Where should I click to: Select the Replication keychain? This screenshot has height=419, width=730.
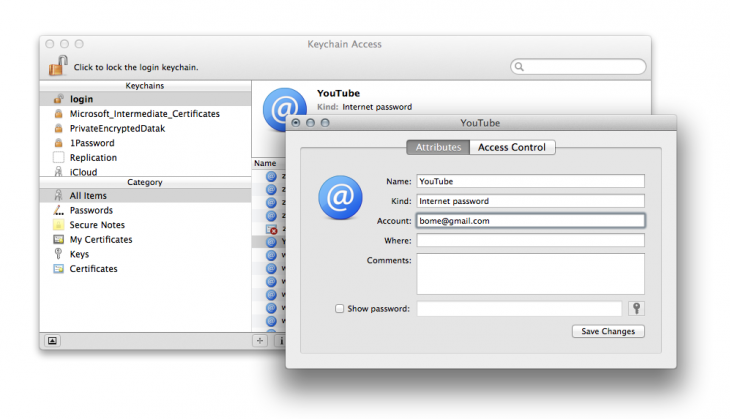point(145,157)
